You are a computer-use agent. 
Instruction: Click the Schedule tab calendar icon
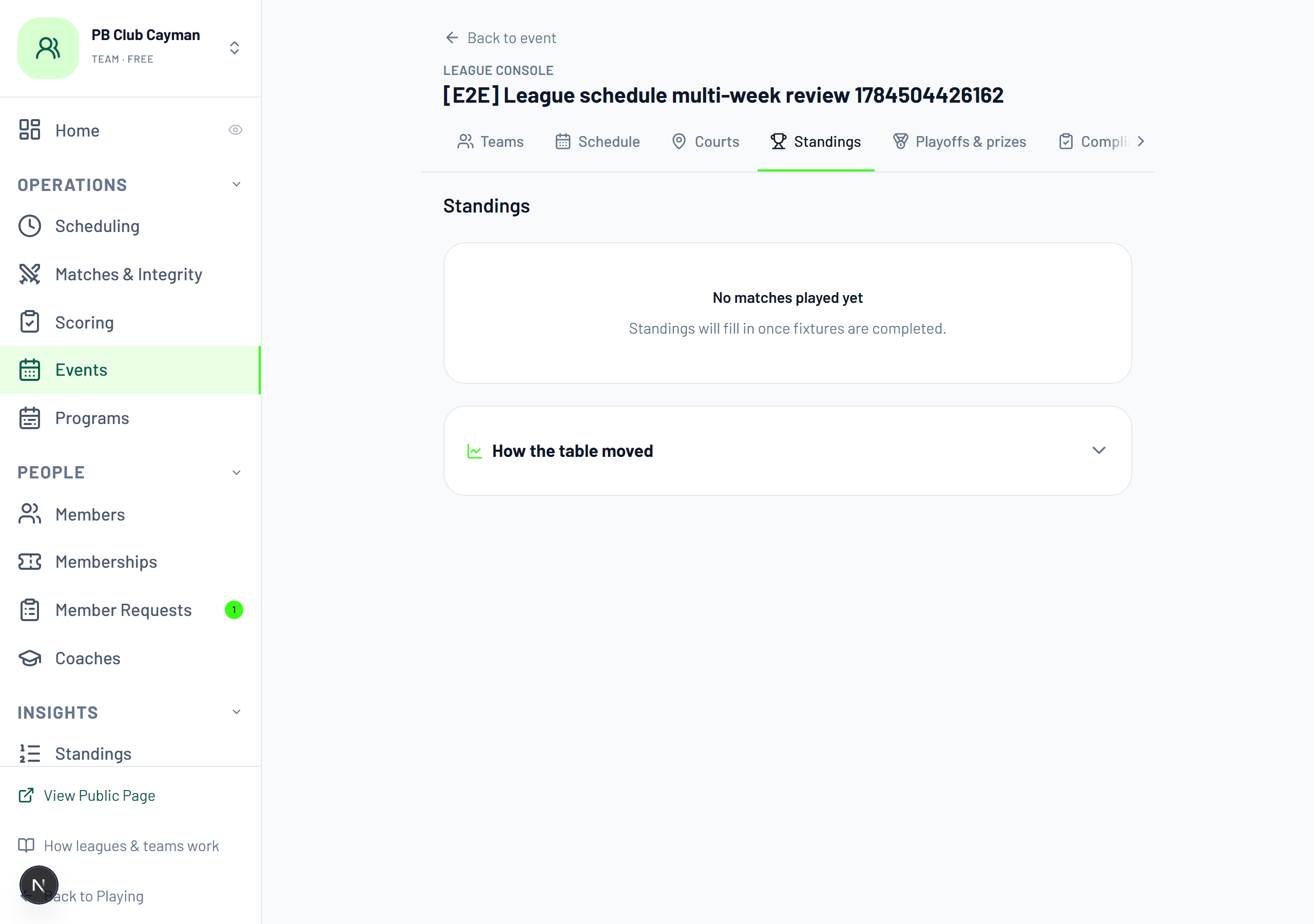pyautogui.click(x=563, y=141)
